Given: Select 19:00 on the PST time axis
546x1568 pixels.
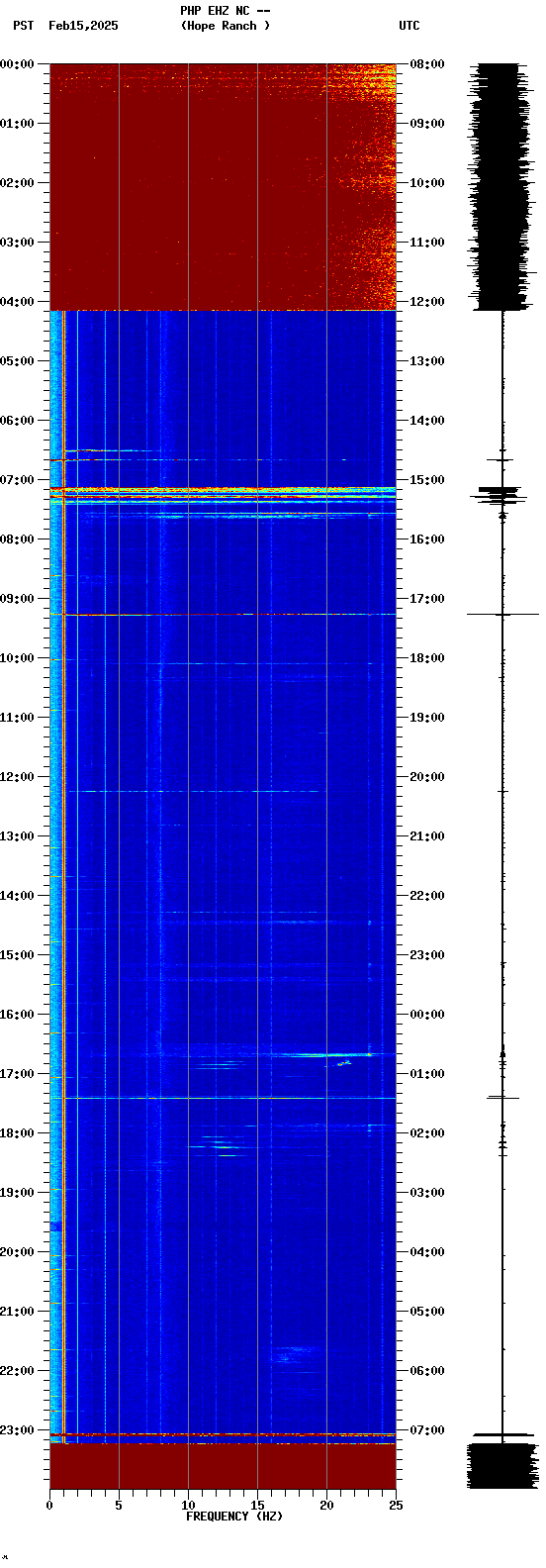Looking at the screenshot, I should click(x=17, y=1192).
